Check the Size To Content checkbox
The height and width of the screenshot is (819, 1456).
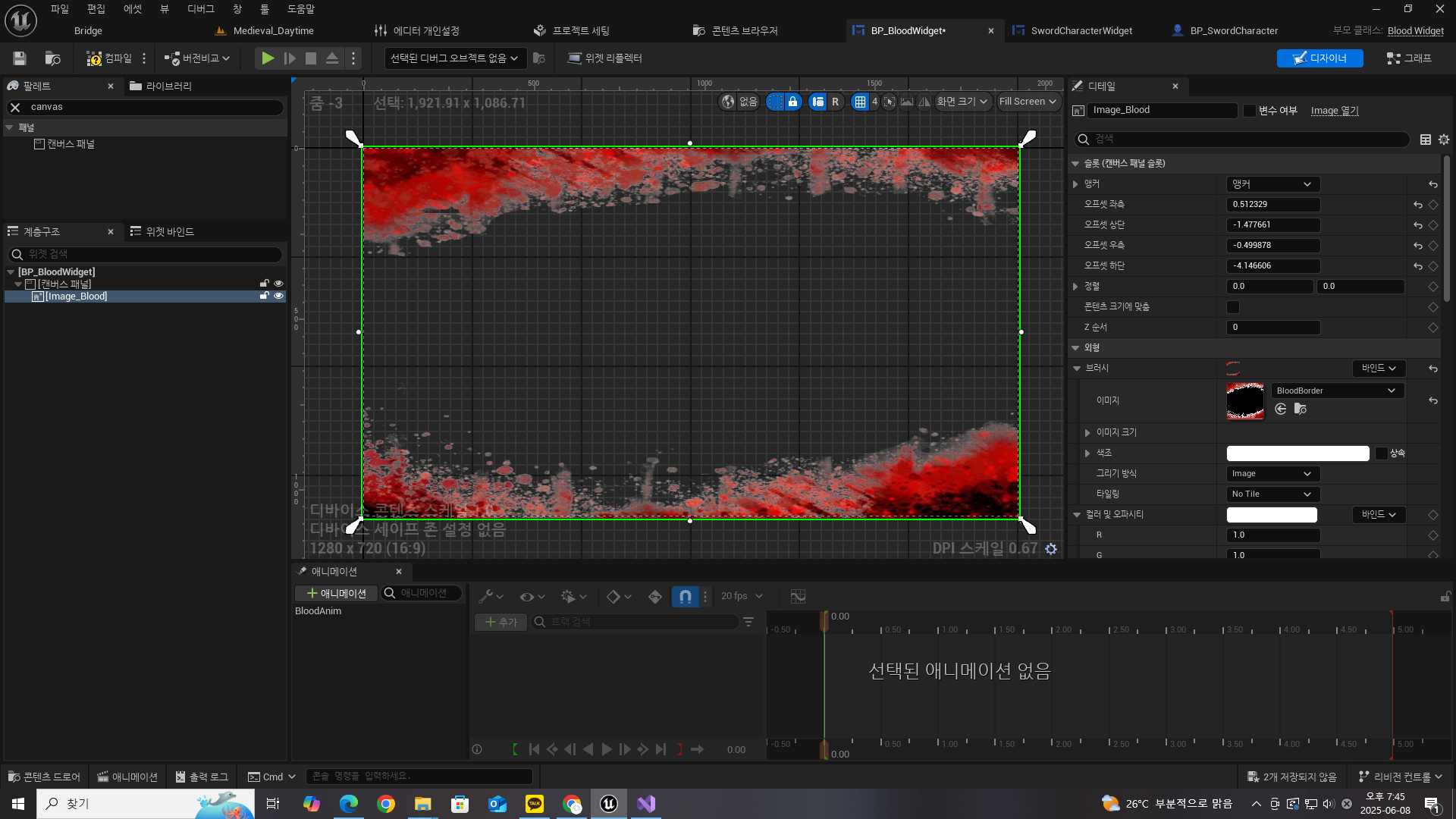pyautogui.click(x=1233, y=307)
